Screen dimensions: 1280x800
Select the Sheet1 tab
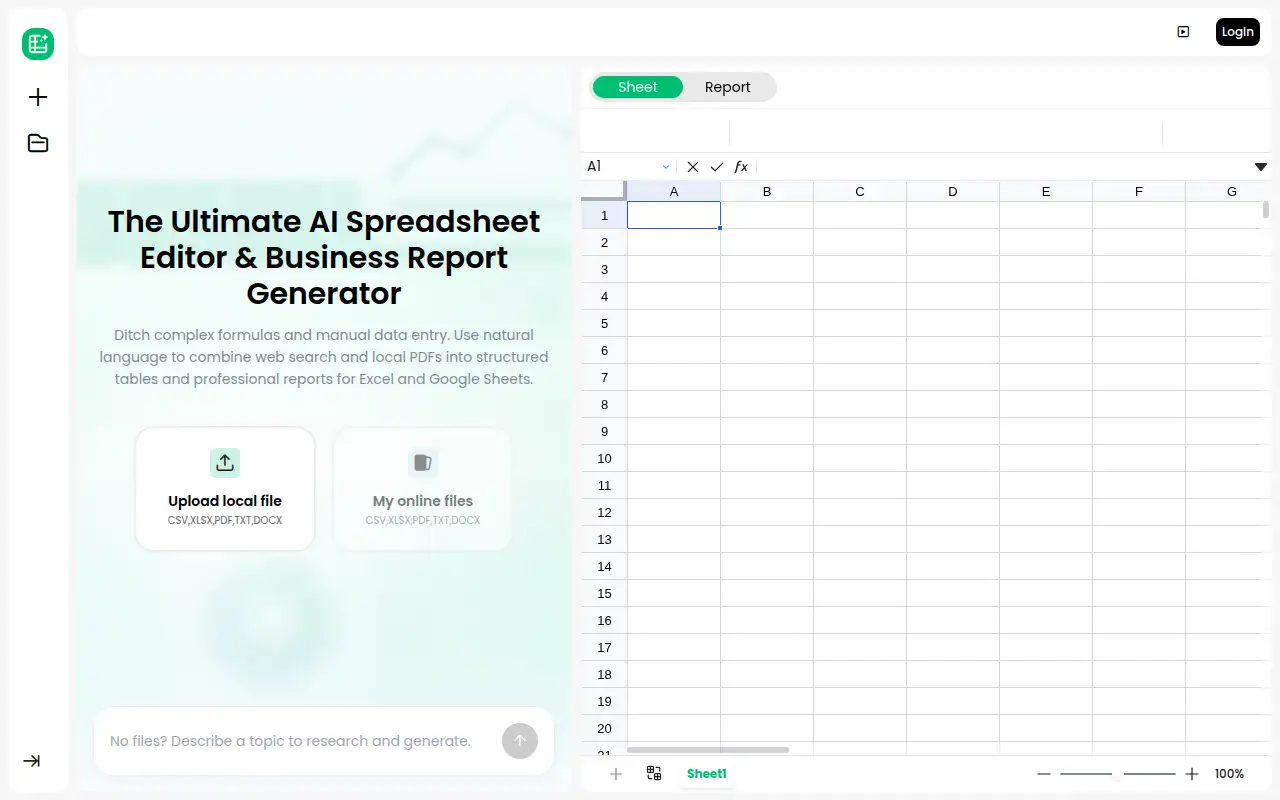pyautogui.click(x=707, y=774)
